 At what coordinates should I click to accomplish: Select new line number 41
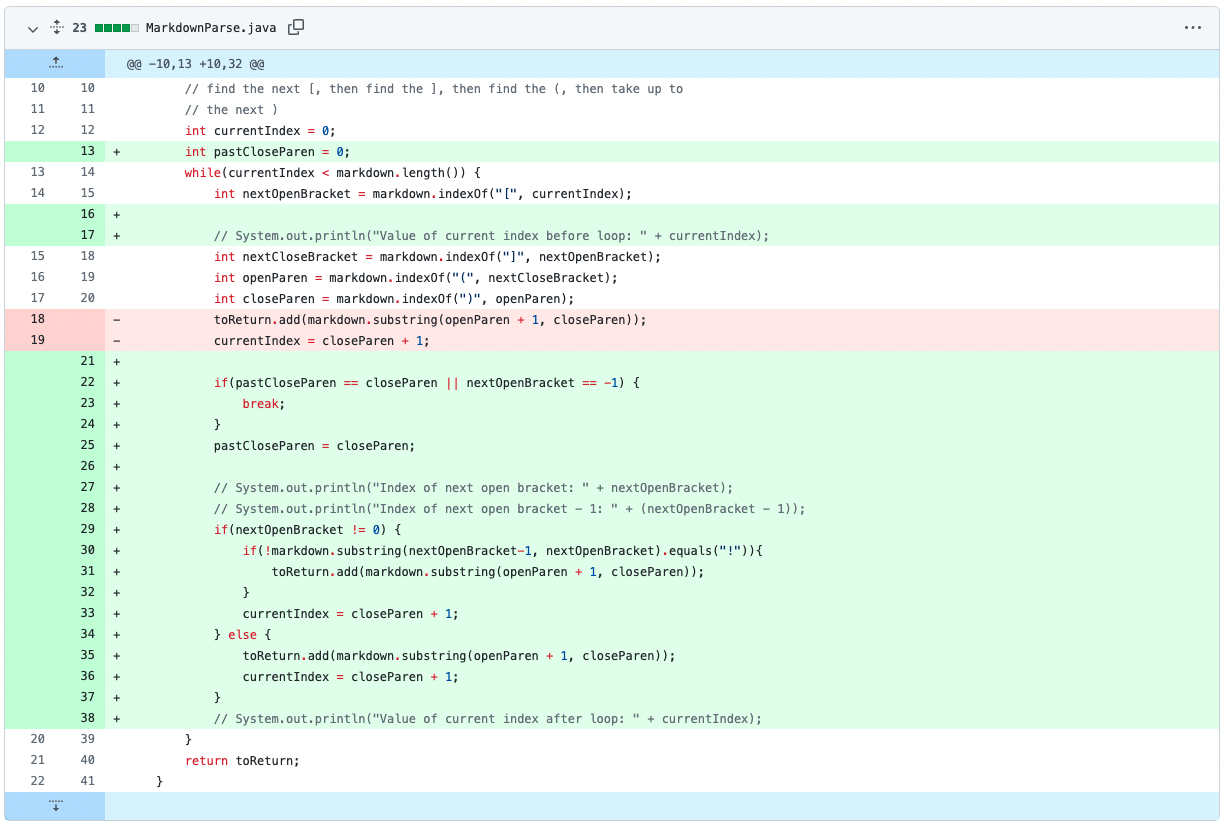[x=87, y=782]
